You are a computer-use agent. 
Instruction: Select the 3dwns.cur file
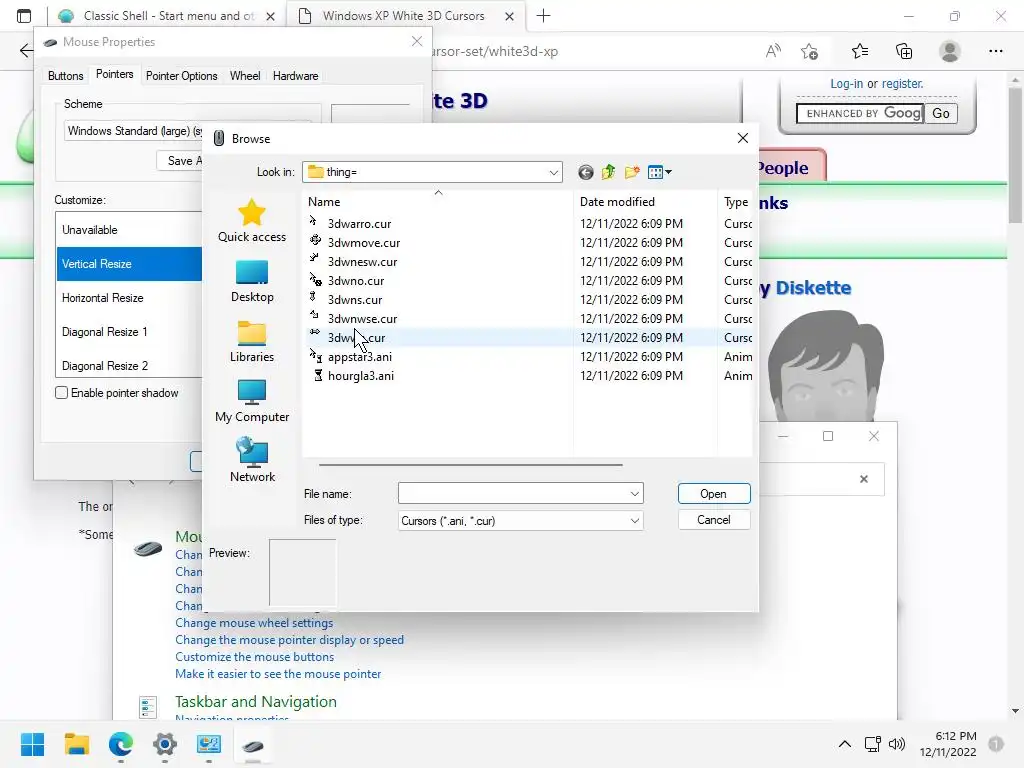[355, 300]
